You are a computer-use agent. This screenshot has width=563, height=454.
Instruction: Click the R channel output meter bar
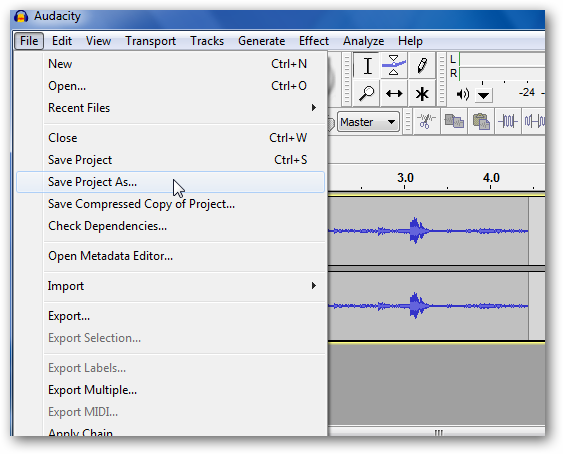pyautogui.click(x=502, y=74)
